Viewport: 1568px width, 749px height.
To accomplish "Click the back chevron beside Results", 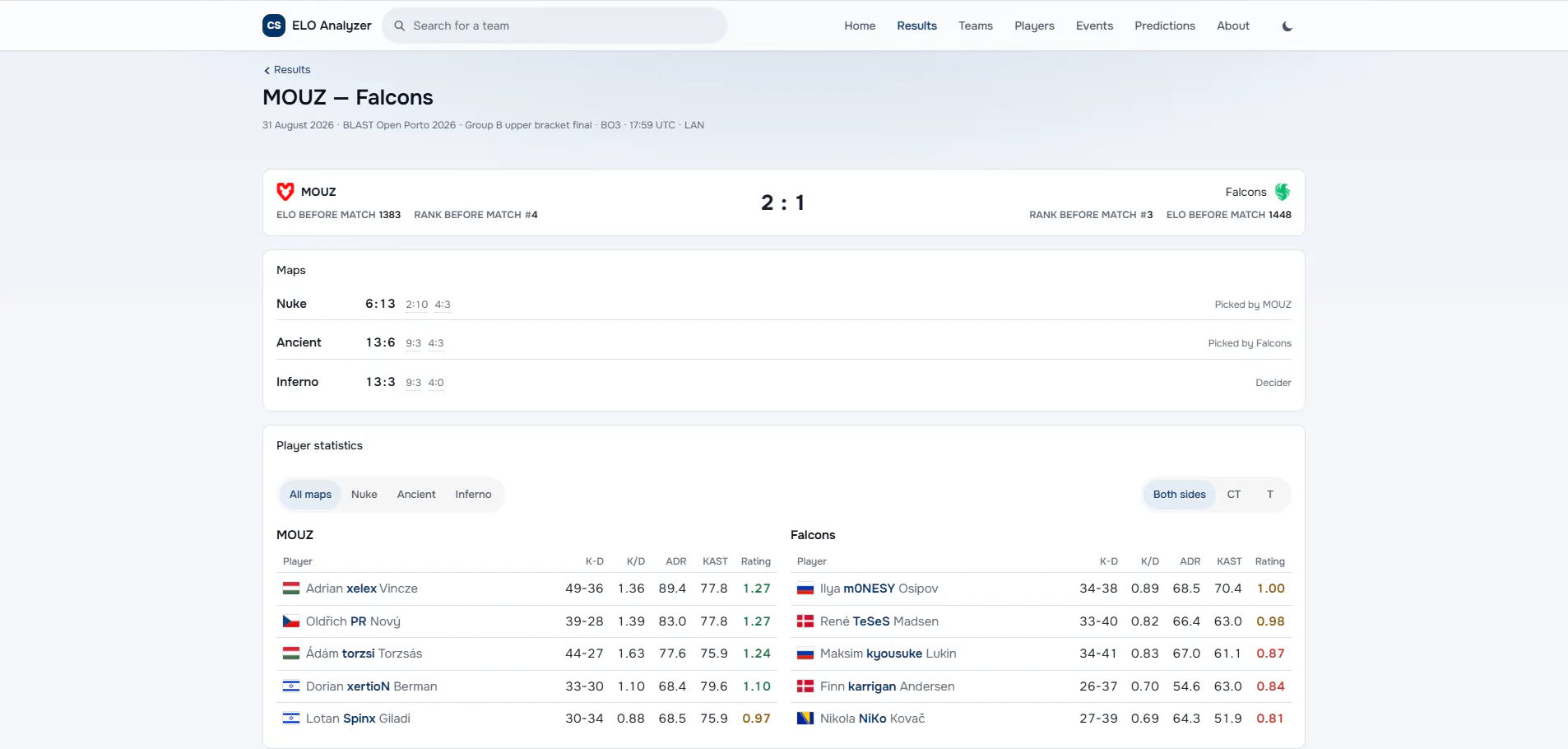I will coord(267,70).
